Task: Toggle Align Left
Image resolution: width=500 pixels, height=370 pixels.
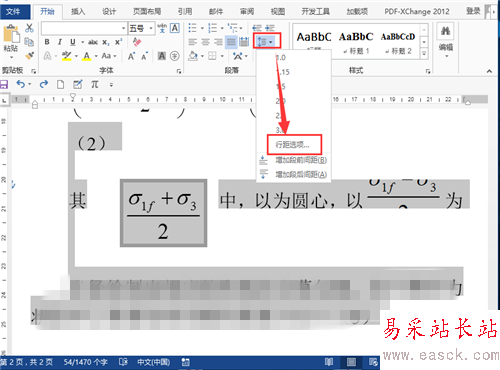Action: 193,42
